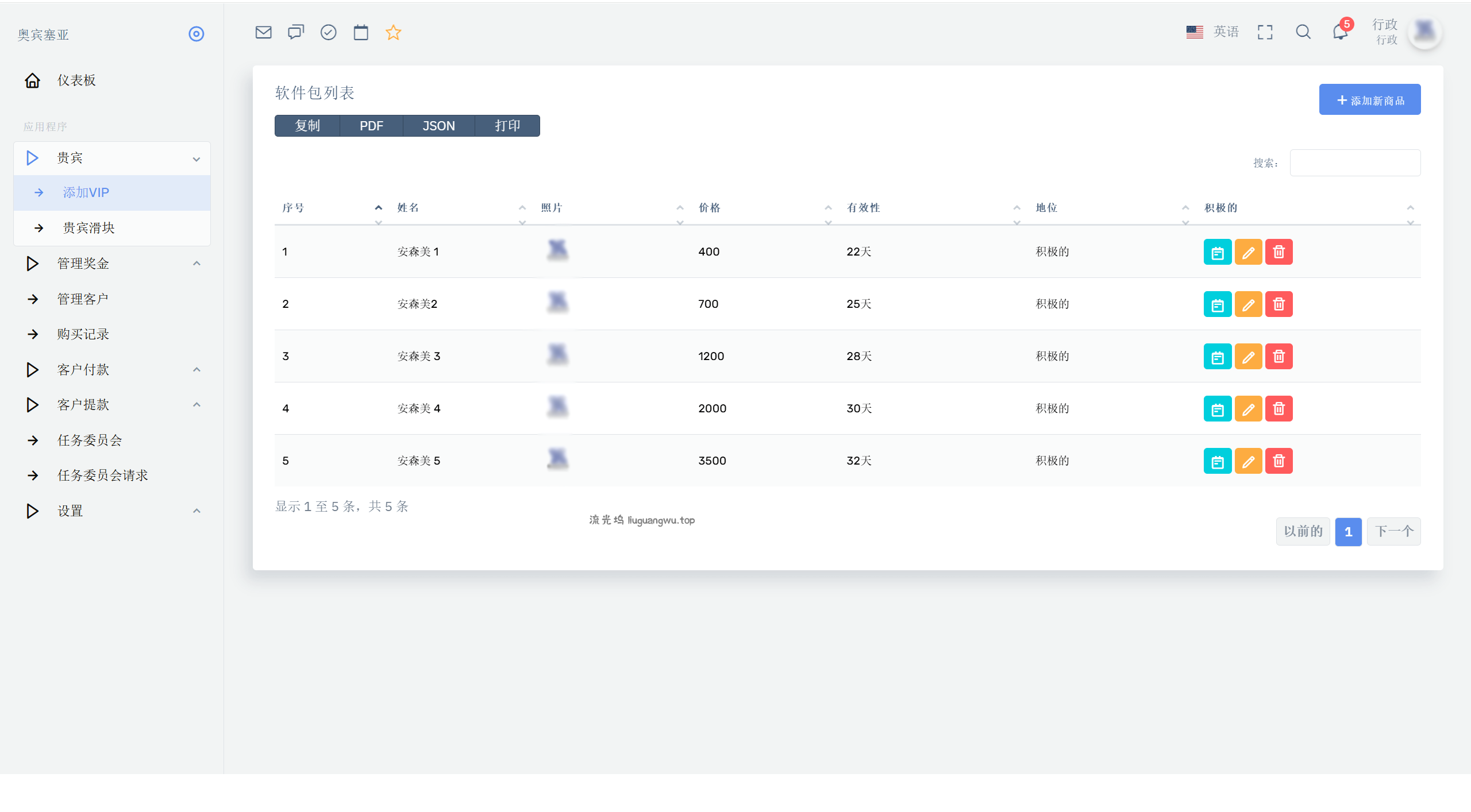
Task: Click the orange edit pencil for 安森美2
Action: [1248, 304]
